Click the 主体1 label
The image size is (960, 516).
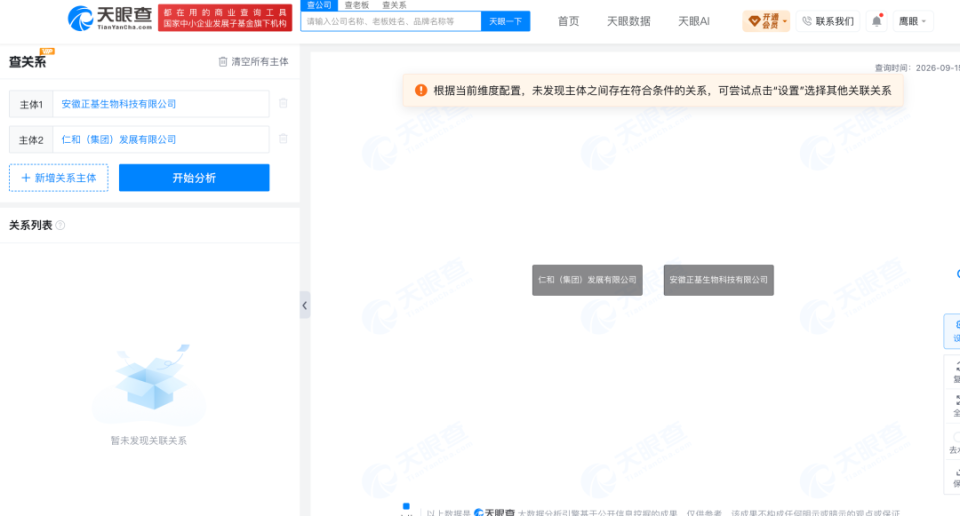click(x=31, y=104)
